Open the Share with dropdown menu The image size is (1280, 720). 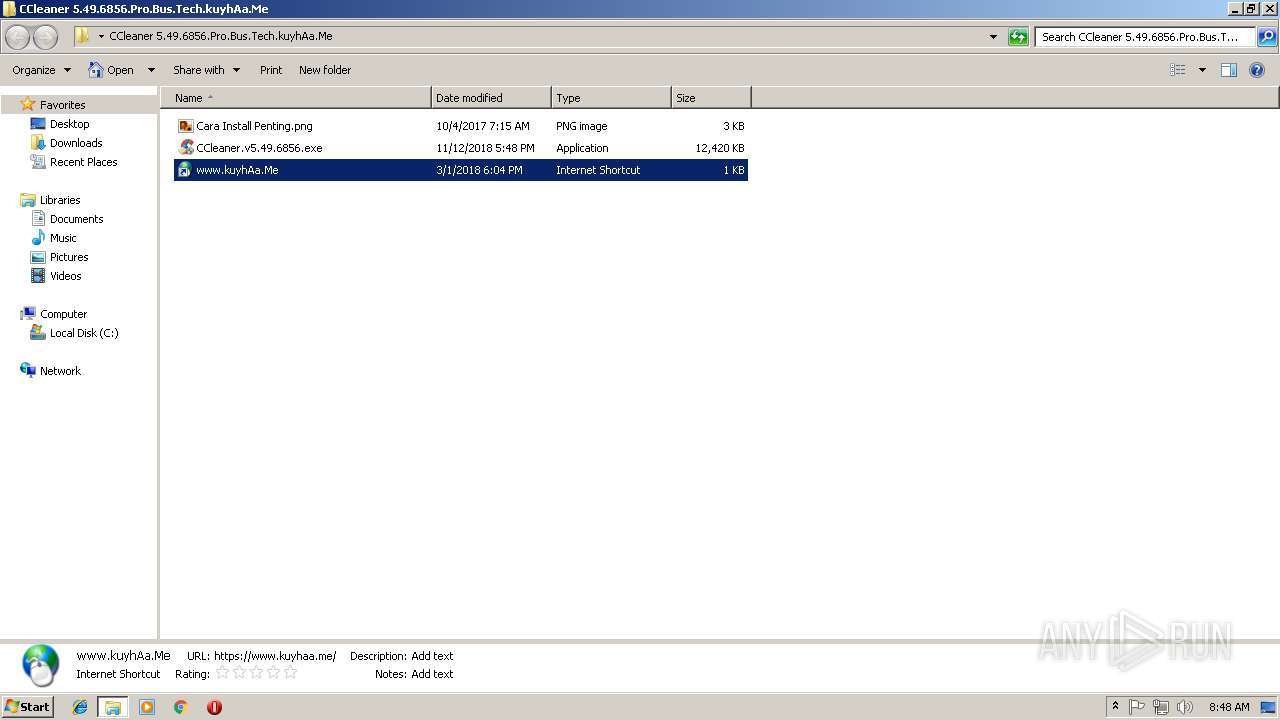tap(206, 70)
